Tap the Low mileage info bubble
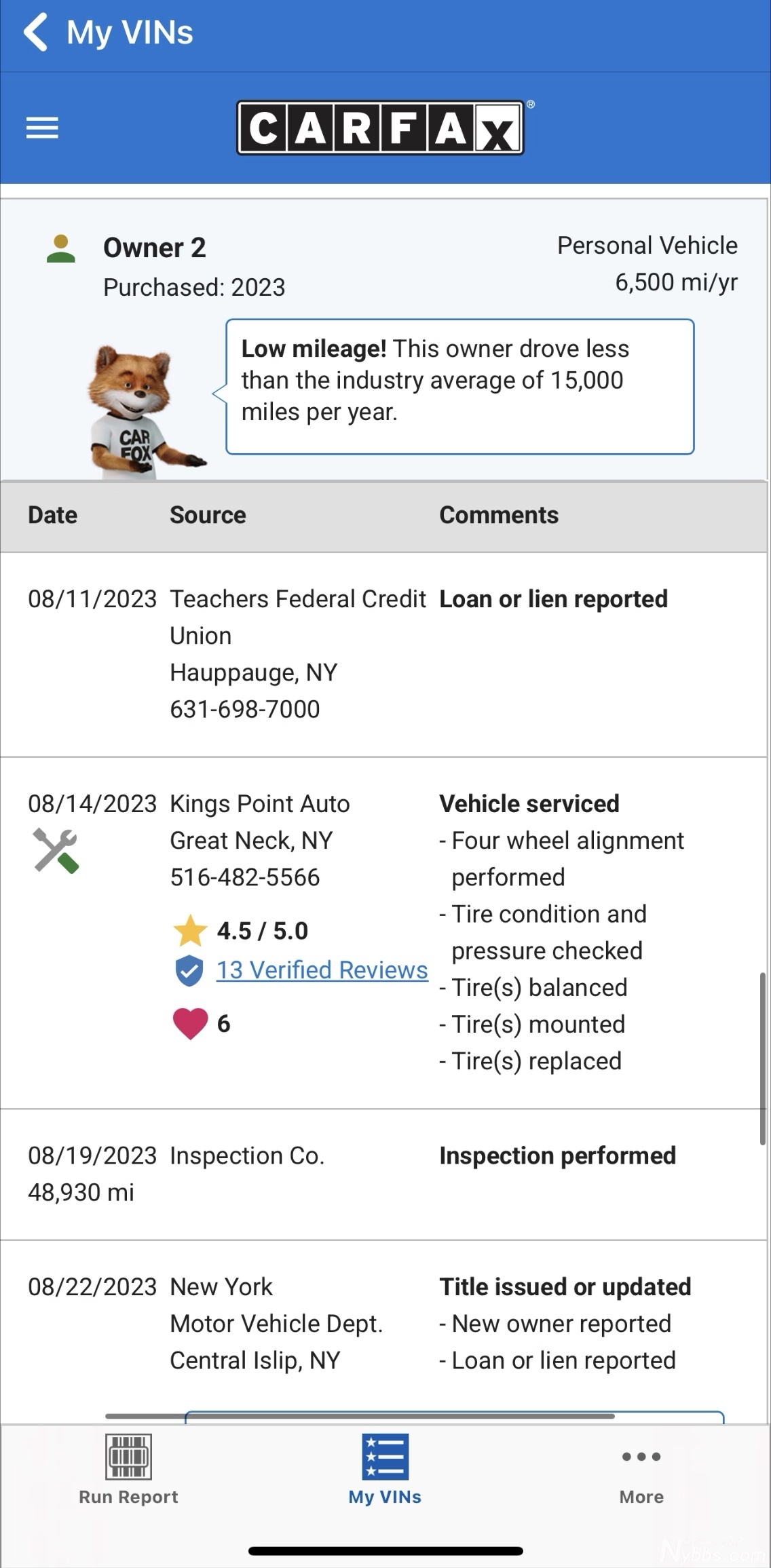This screenshot has width=771, height=1568. (x=459, y=386)
